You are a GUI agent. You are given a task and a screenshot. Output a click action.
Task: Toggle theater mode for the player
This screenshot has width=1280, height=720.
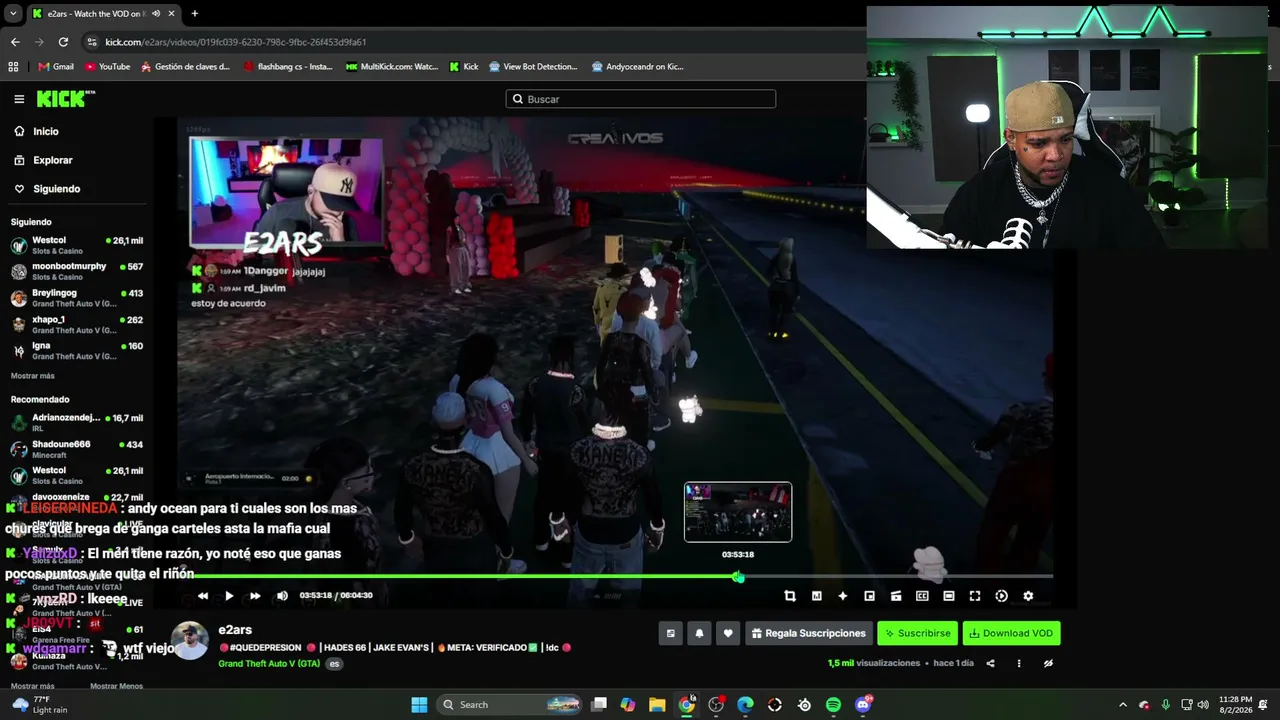(x=949, y=596)
